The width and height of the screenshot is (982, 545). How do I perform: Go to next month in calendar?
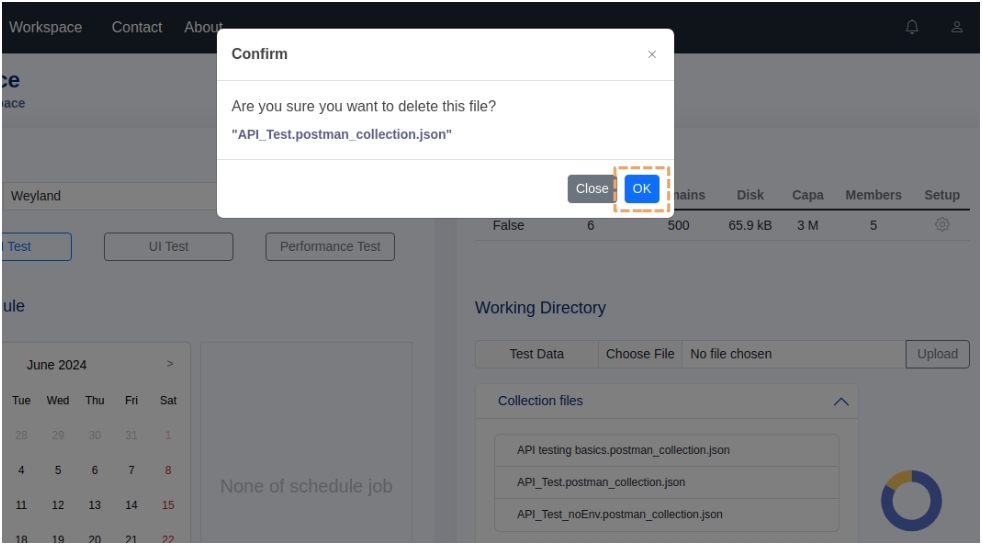point(170,365)
